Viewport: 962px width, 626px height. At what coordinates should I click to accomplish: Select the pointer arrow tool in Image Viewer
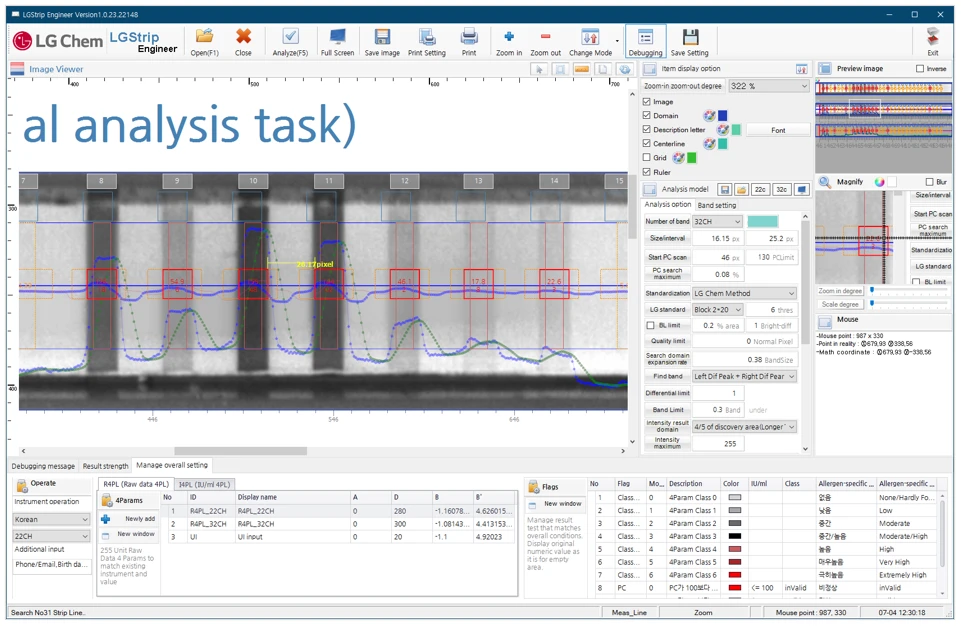539,69
